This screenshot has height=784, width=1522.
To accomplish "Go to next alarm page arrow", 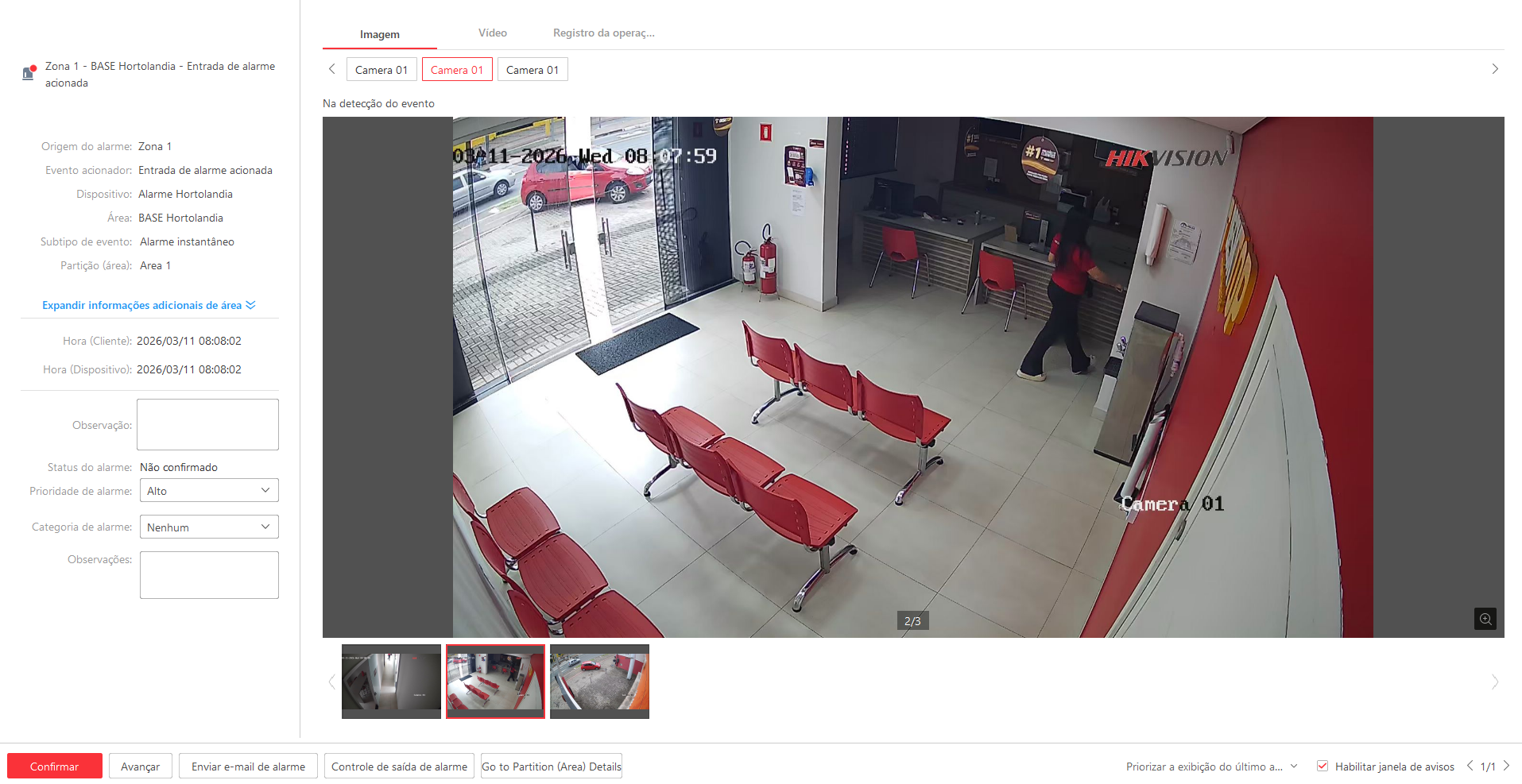I will (x=1506, y=766).
